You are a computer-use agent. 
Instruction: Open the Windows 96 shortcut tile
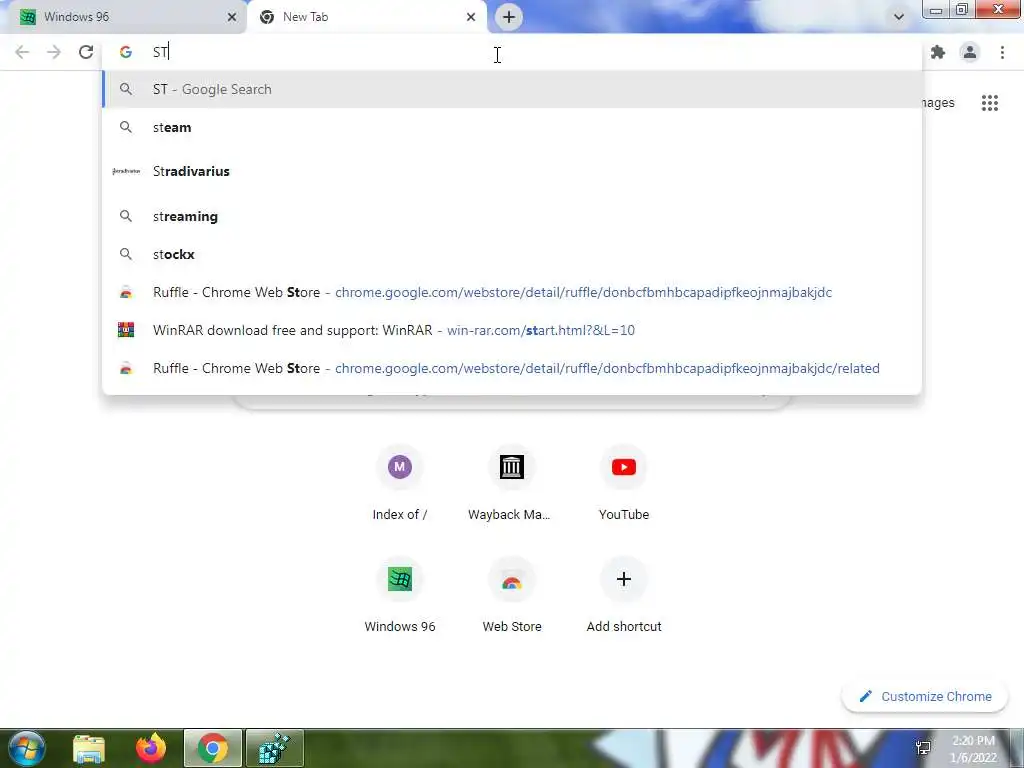pyautogui.click(x=400, y=596)
